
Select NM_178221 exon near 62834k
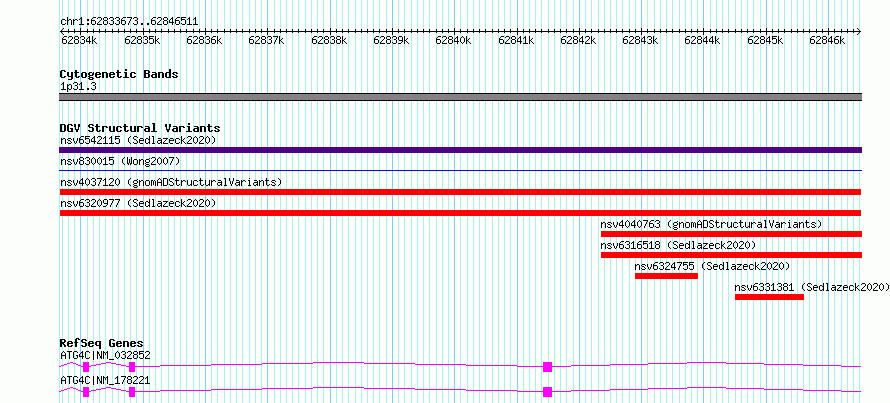[86, 392]
